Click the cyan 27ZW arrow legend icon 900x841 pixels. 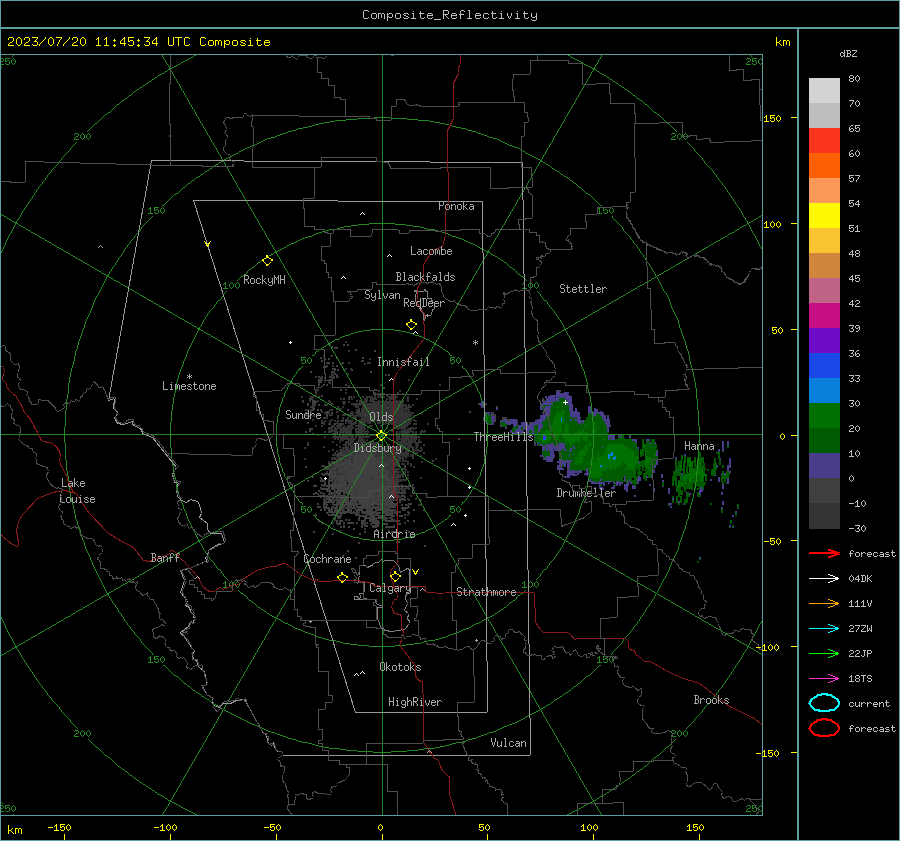[824, 629]
